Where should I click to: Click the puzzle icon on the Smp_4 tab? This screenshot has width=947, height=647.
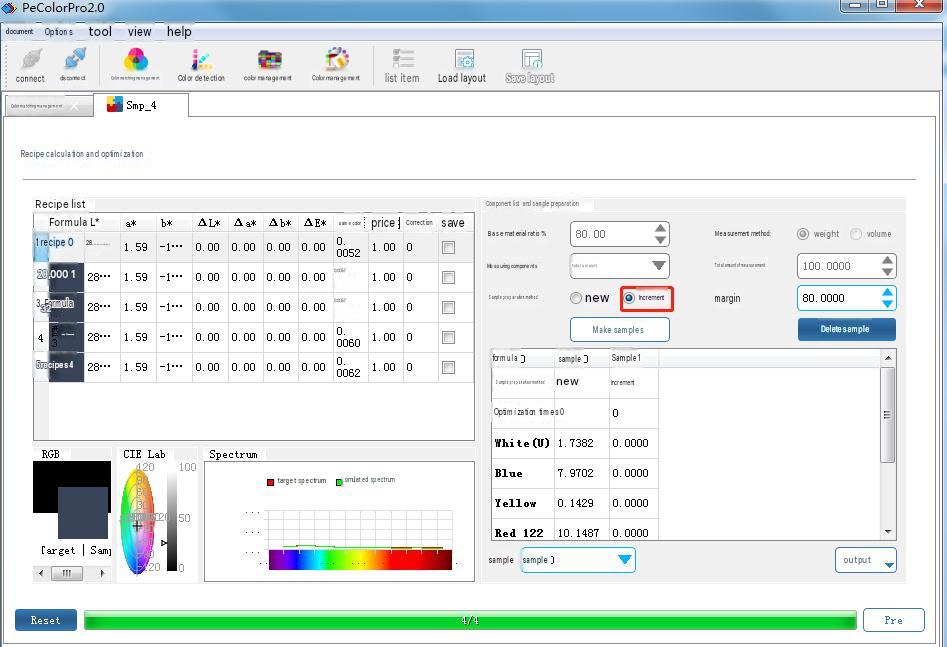click(114, 105)
